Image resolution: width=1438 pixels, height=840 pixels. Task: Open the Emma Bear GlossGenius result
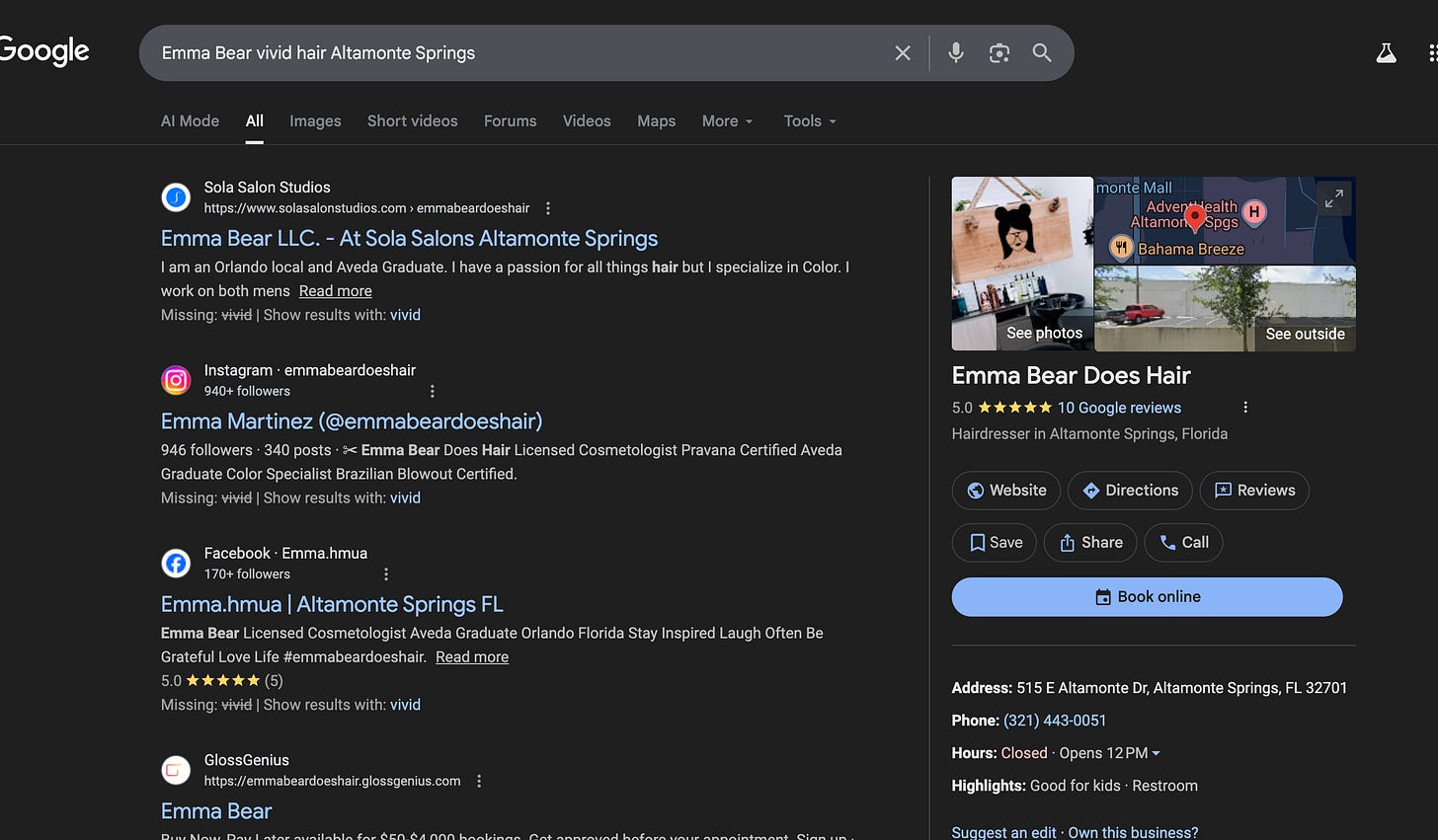click(x=216, y=811)
